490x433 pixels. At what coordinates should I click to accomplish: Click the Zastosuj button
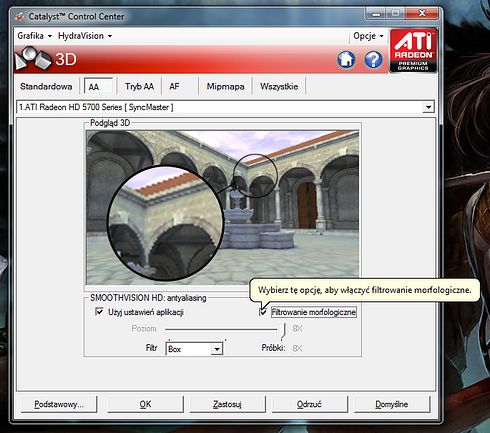click(227, 404)
